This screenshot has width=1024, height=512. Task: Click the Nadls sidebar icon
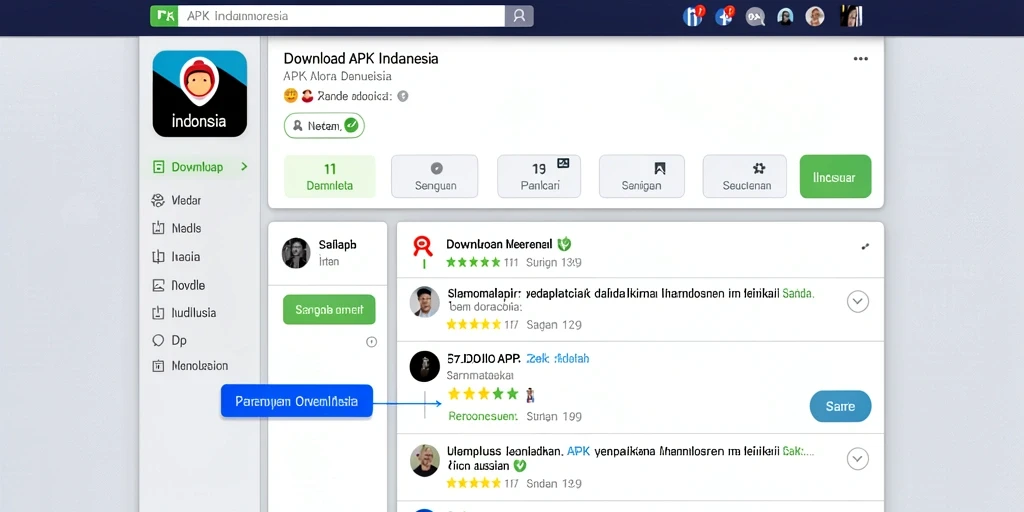point(158,228)
